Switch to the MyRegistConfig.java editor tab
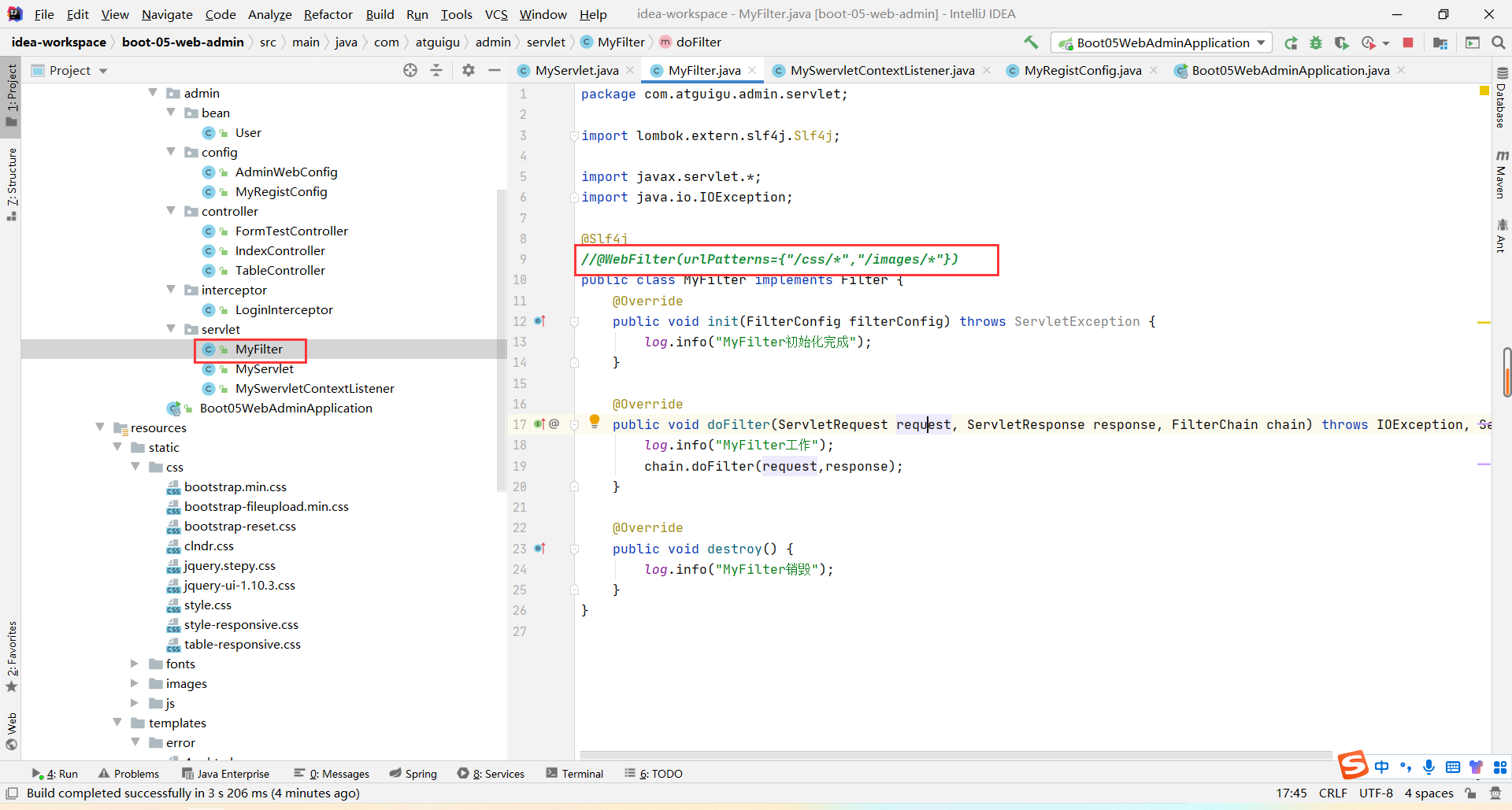 [x=1082, y=70]
